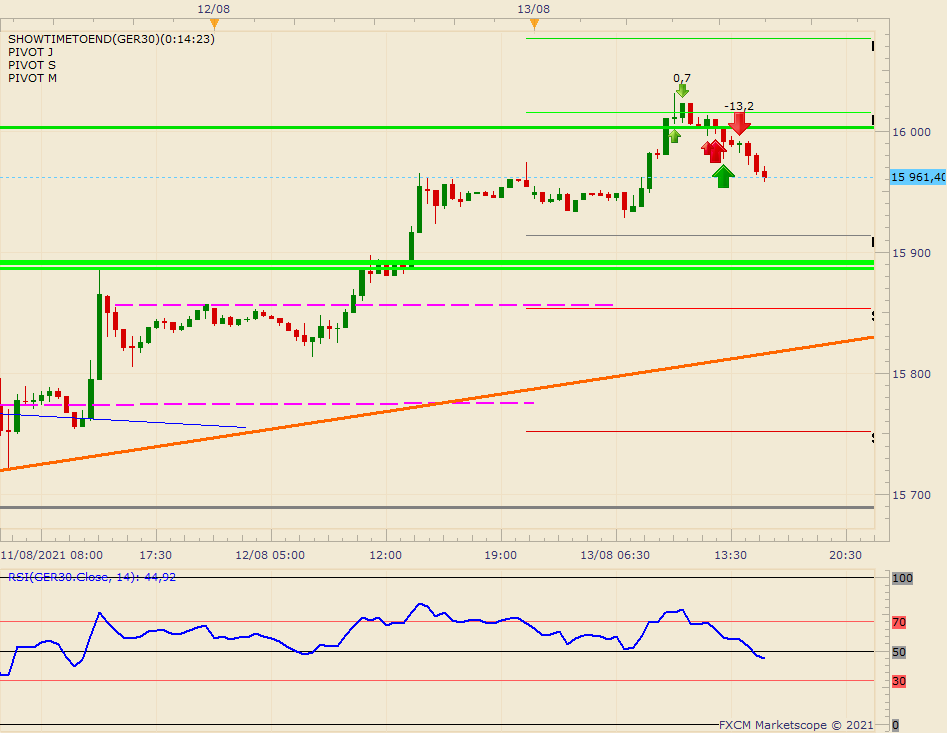This screenshot has width=947, height=733.
Task: Click the 16 000 price axis label
Action: coord(911,132)
